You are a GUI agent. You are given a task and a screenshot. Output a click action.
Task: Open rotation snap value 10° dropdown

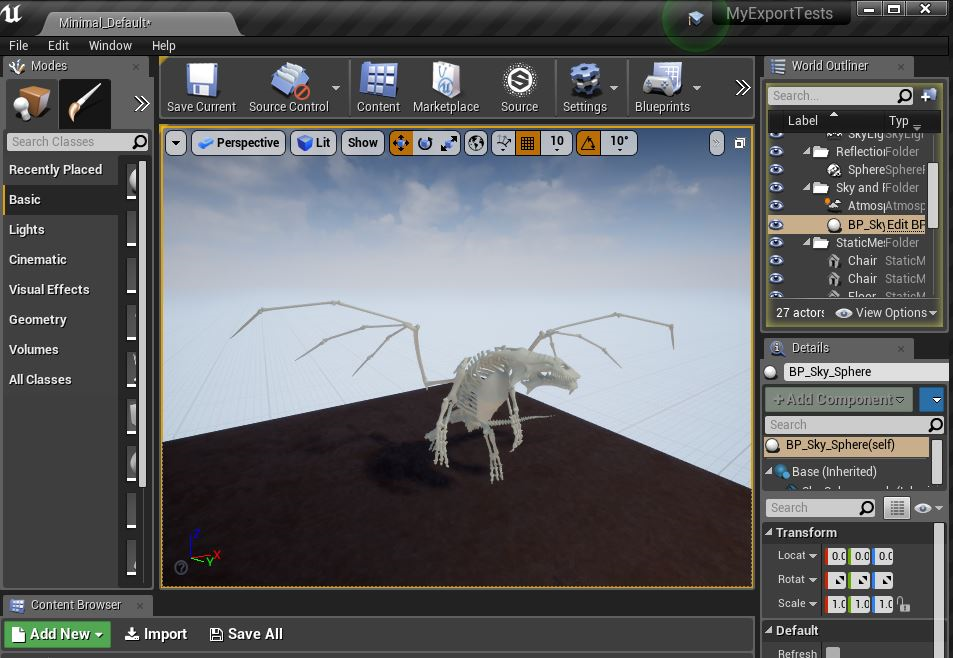[619, 143]
